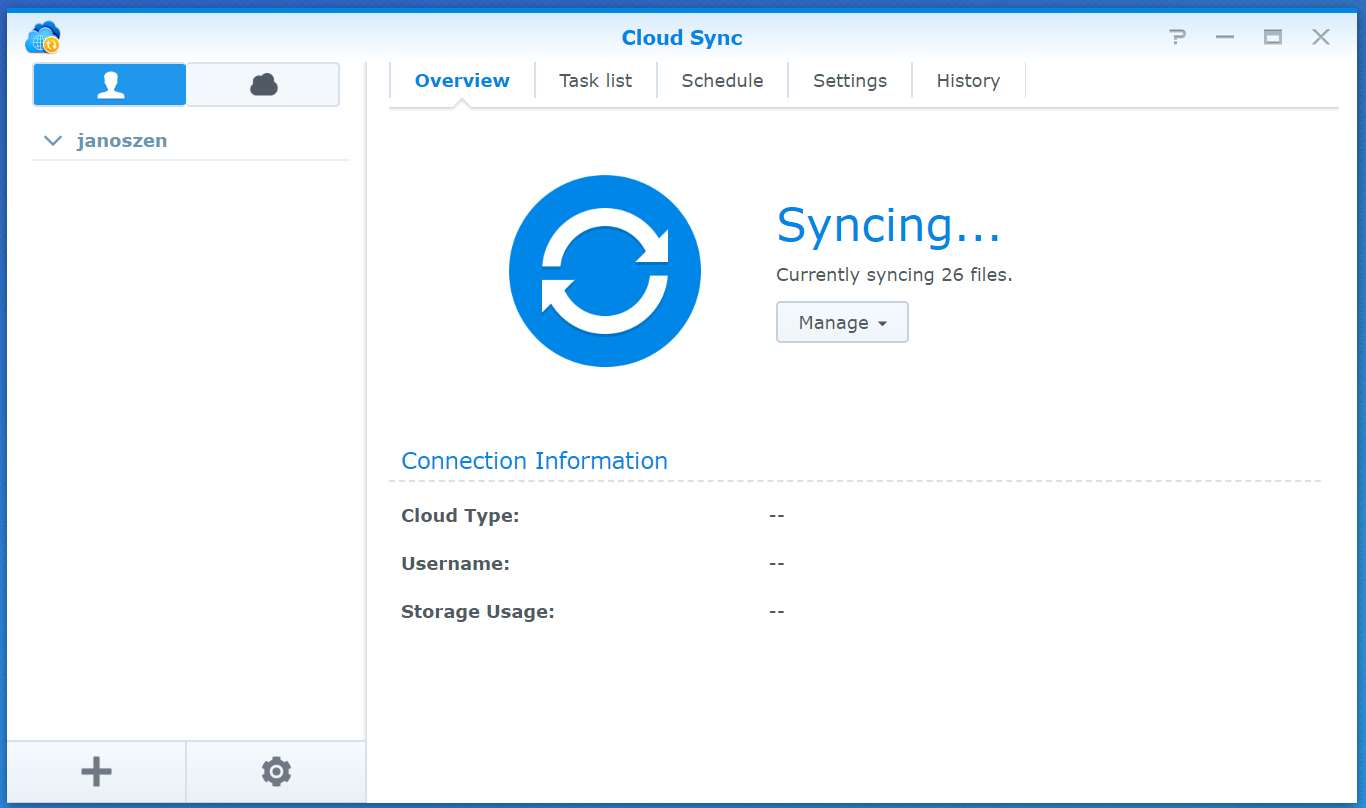Select the janoszen connection entry
This screenshot has height=808, width=1366.
122,141
